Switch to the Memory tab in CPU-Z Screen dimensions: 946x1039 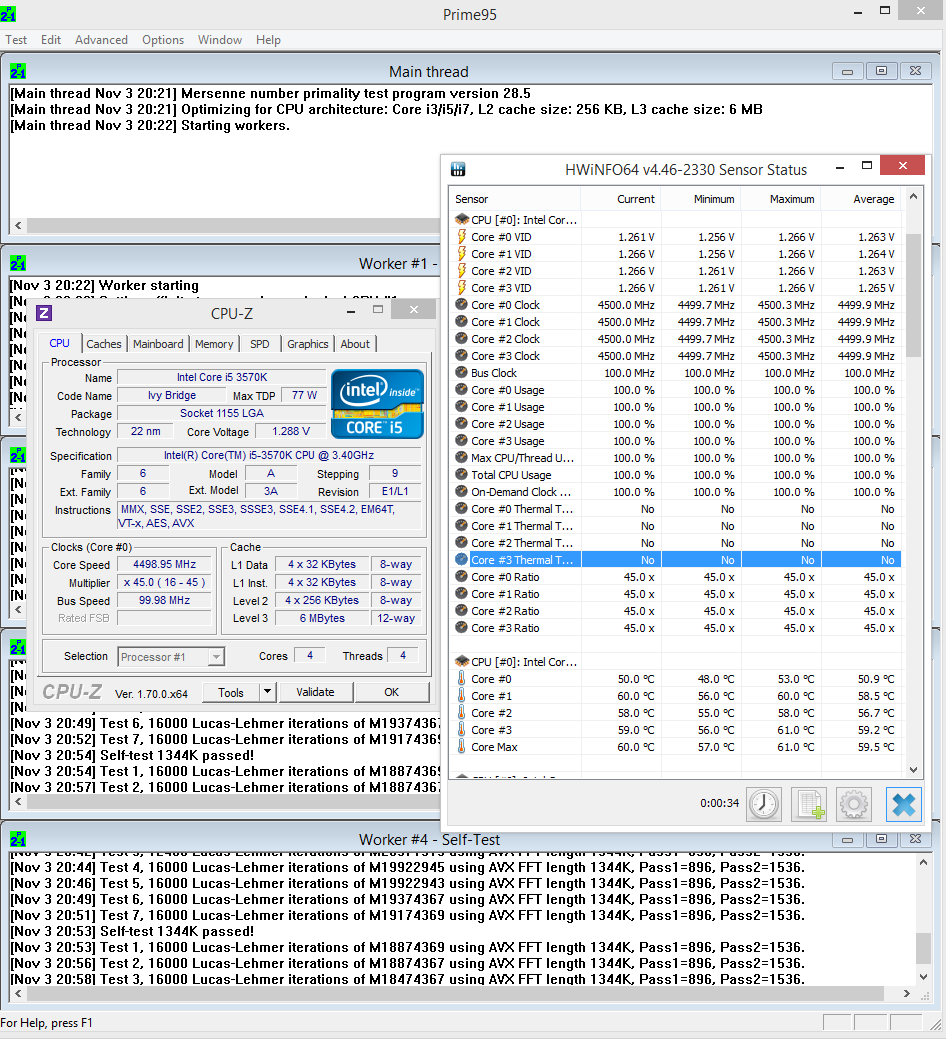[214, 344]
